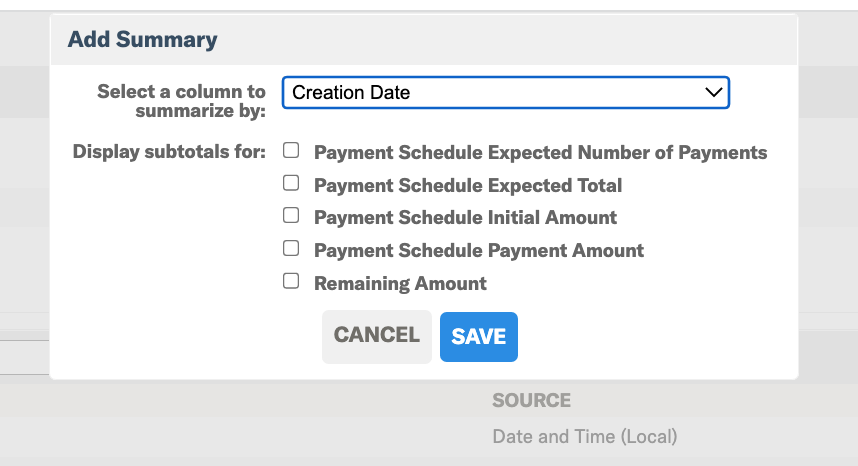The width and height of the screenshot is (858, 466).
Task: Open the Creation Date column dropdown
Action: tap(506, 92)
